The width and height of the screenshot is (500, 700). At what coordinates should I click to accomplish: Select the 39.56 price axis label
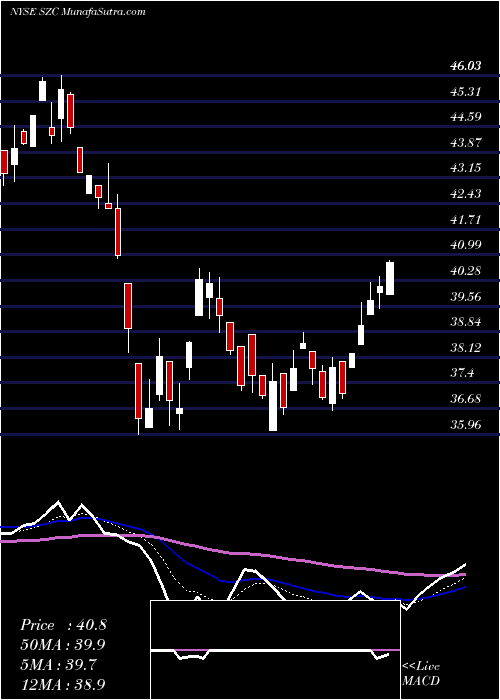(466, 296)
